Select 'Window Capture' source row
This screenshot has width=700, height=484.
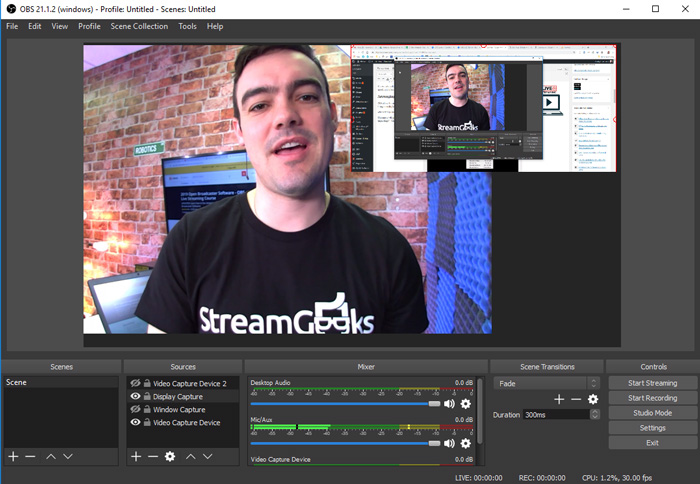pos(183,409)
